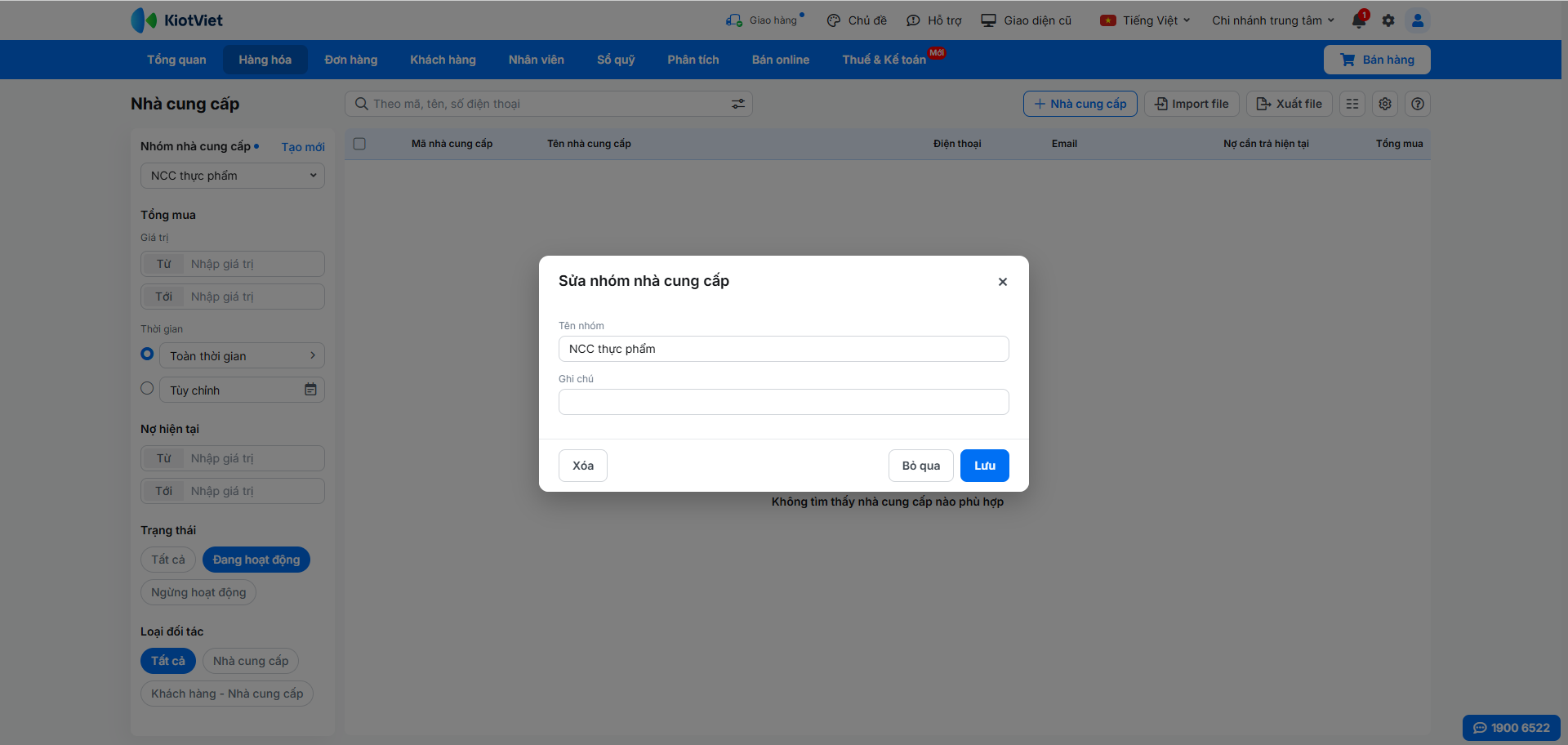Open the Tiếng Việt language dropdown

tap(1146, 20)
